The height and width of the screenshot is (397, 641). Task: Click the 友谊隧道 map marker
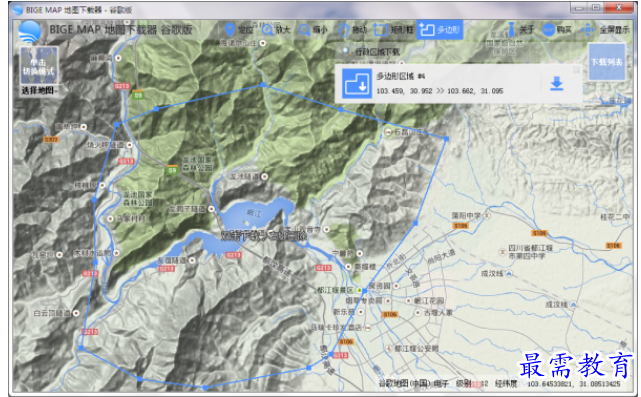pos(192,260)
